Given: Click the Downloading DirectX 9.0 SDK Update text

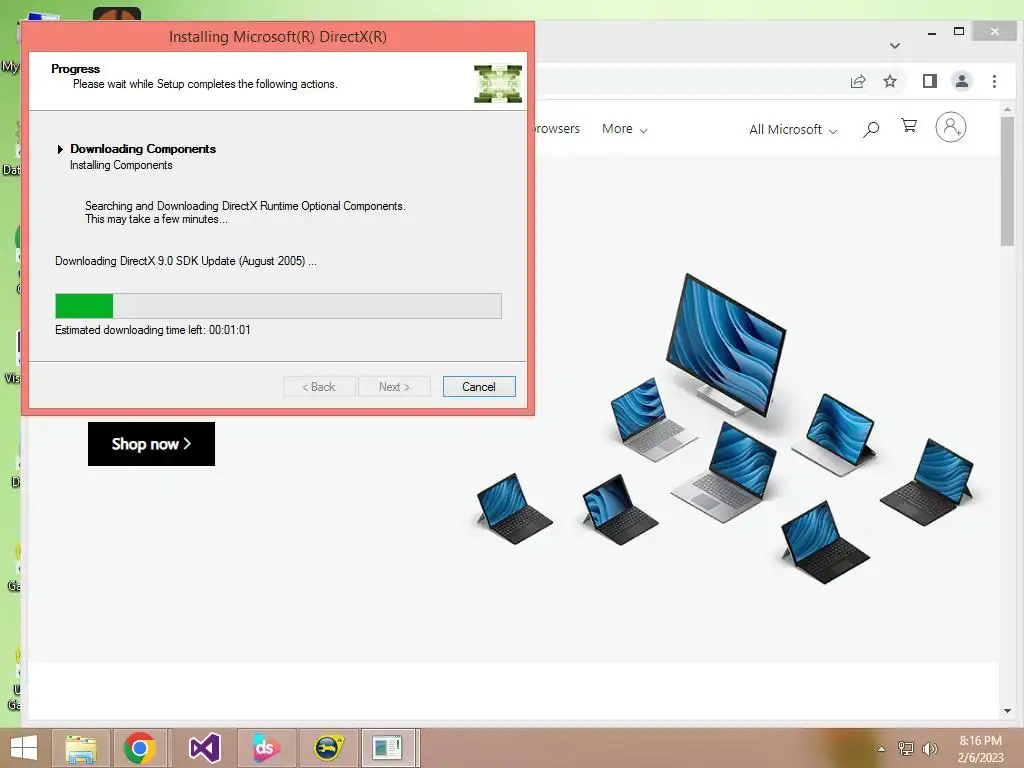Looking at the screenshot, I should coord(185,261).
